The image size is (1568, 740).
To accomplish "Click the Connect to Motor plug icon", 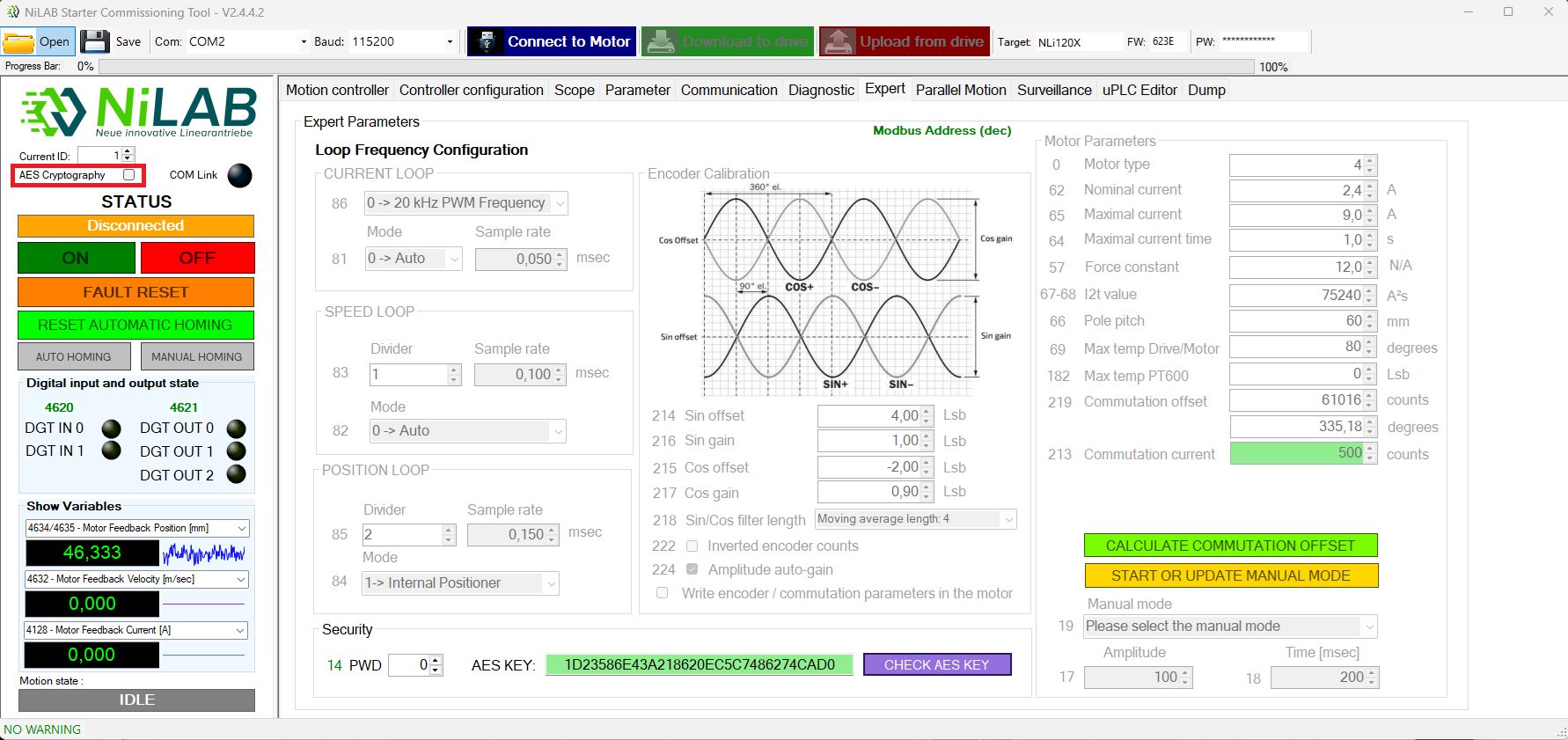I will click(x=485, y=41).
